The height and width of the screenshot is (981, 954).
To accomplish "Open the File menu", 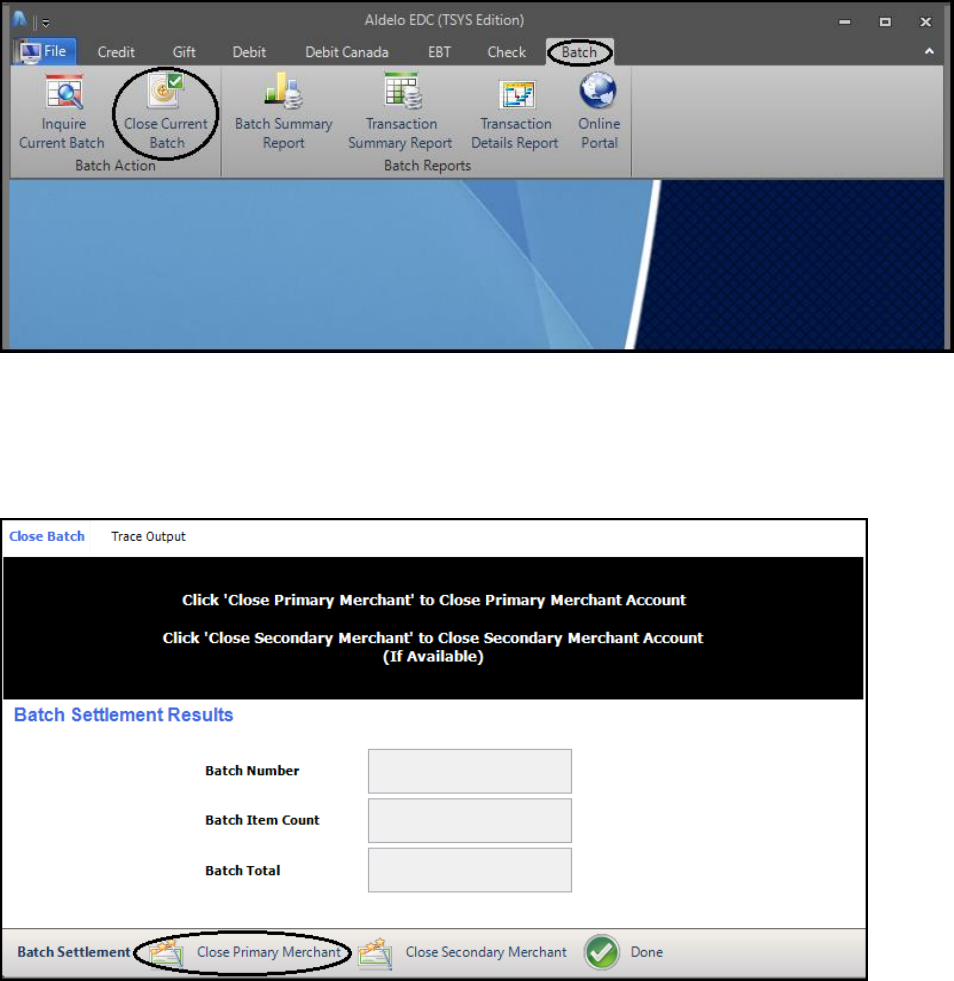I will click(45, 51).
